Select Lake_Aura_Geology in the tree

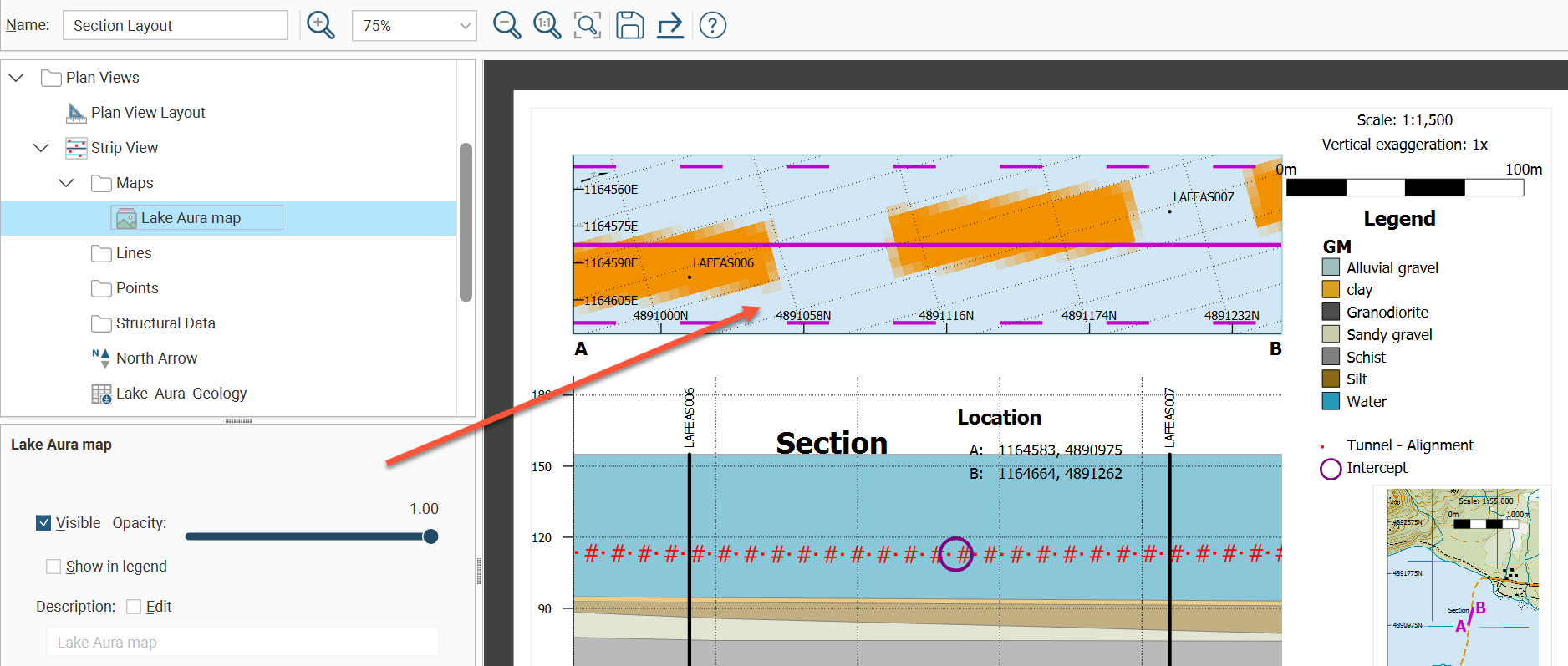tap(181, 394)
